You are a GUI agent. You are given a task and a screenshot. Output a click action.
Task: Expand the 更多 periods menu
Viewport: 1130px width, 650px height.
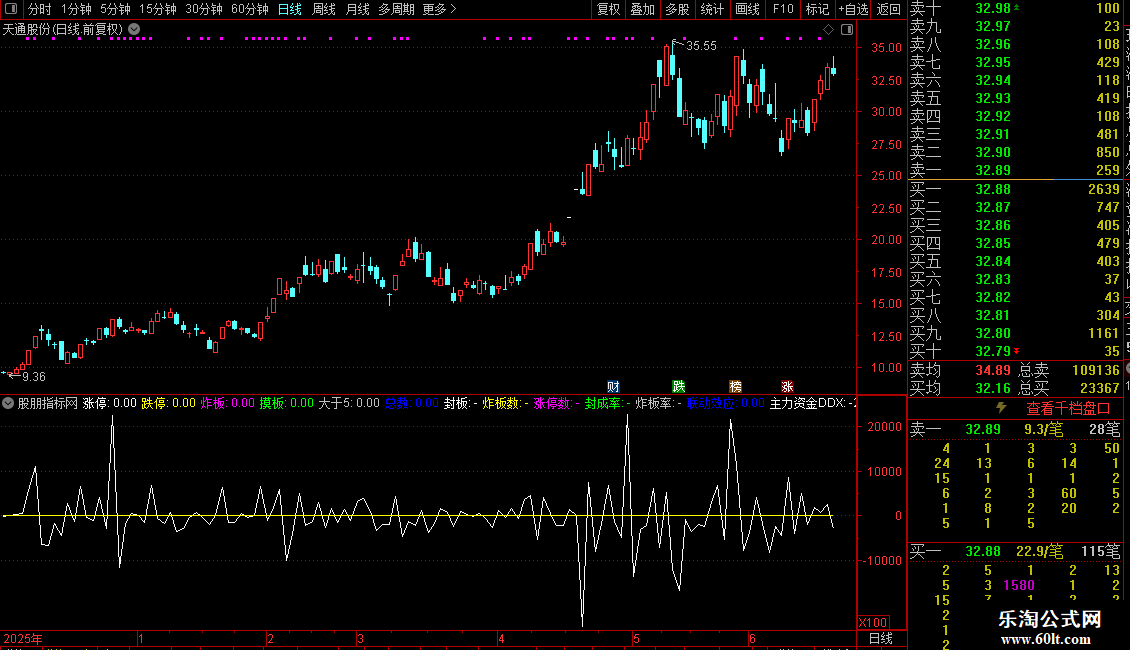[439, 9]
